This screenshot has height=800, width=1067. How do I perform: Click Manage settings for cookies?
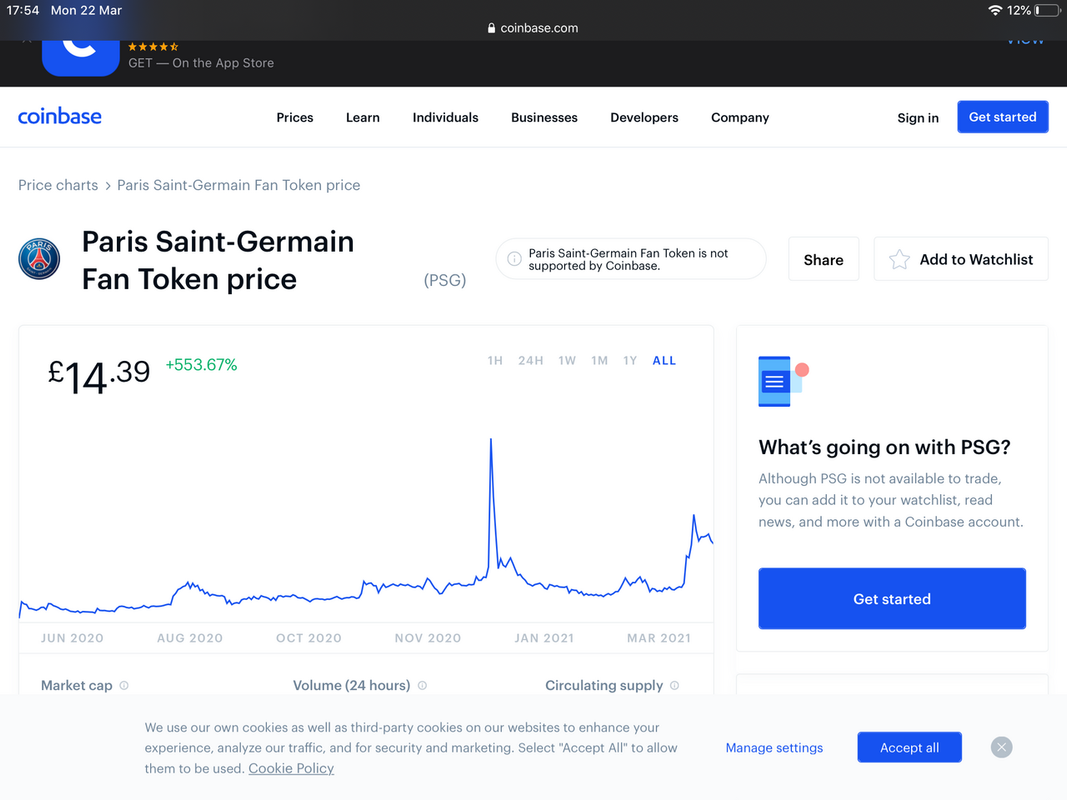click(774, 748)
